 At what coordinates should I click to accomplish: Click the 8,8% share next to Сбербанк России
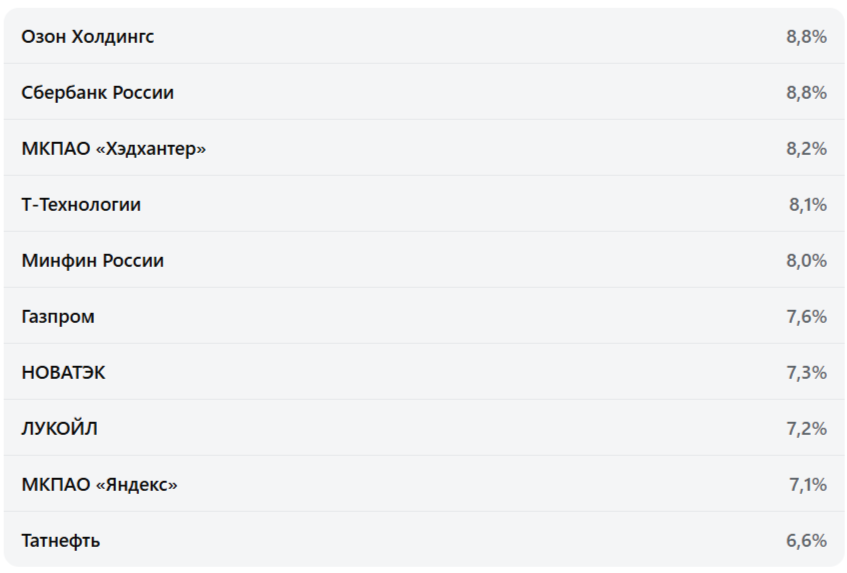(x=806, y=93)
